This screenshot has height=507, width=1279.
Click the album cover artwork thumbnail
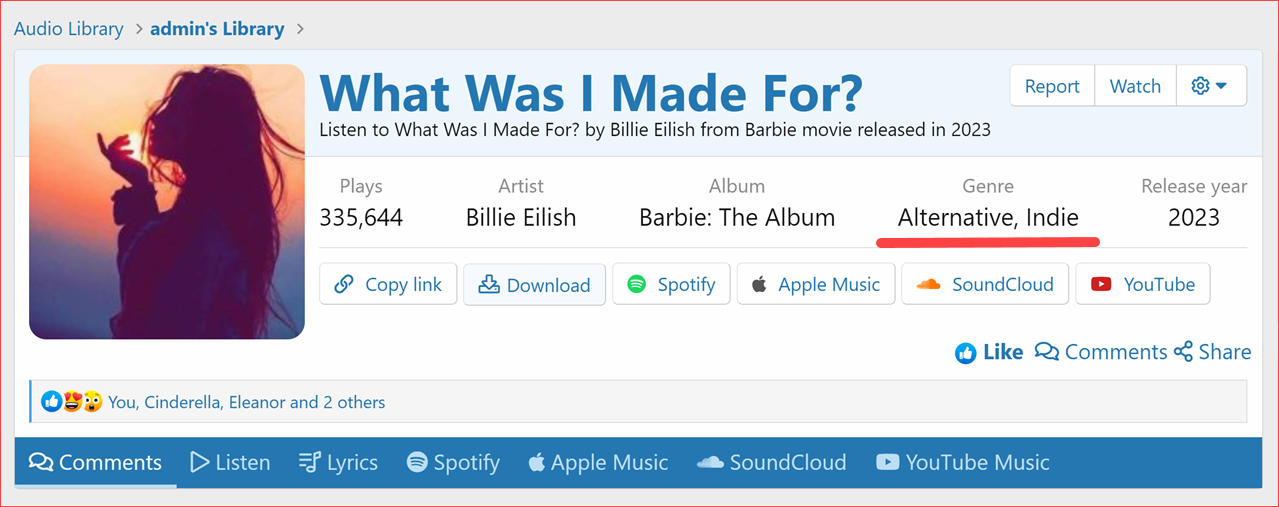(x=167, y=202)
